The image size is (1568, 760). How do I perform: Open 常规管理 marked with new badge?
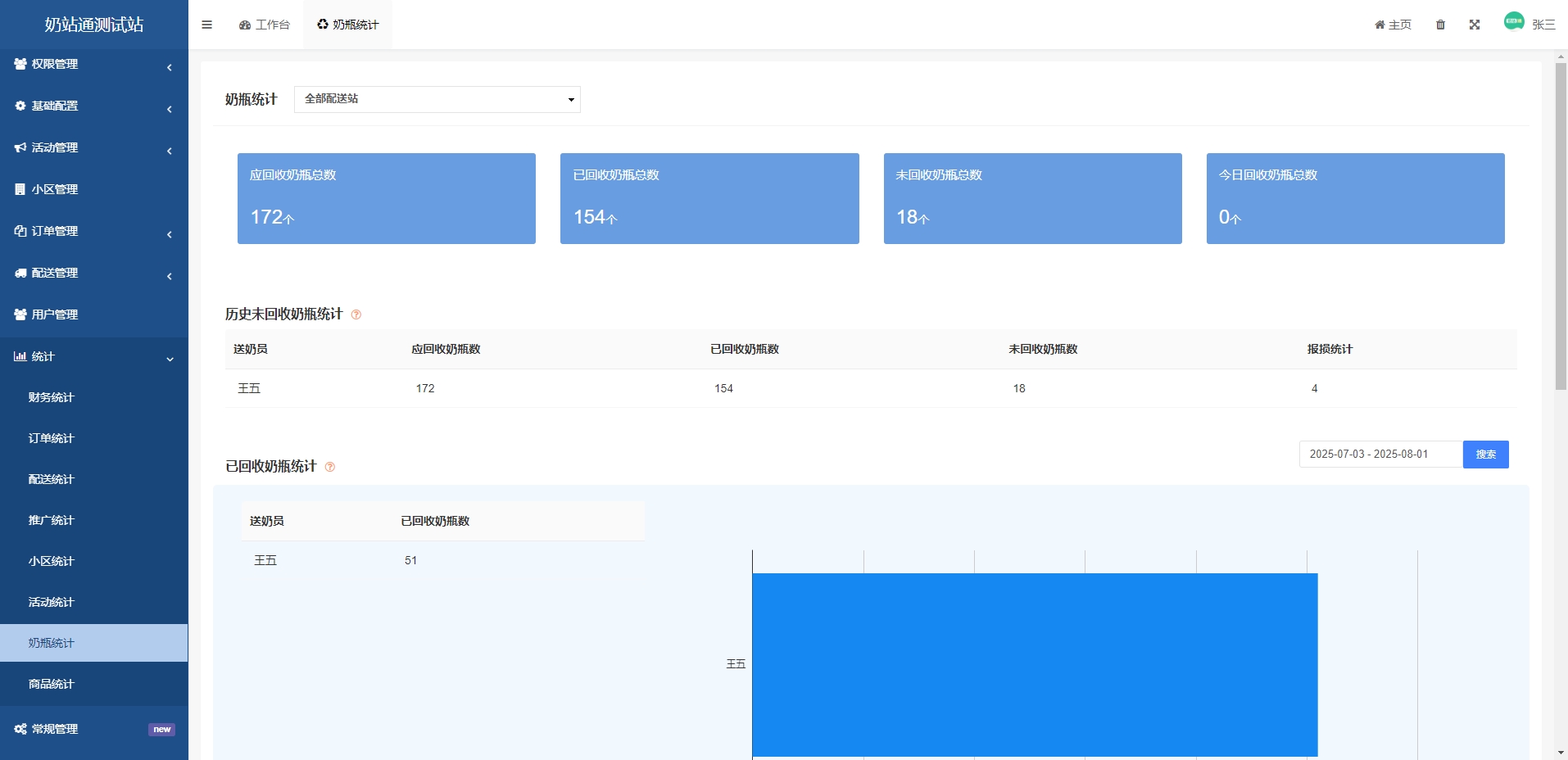55,729
